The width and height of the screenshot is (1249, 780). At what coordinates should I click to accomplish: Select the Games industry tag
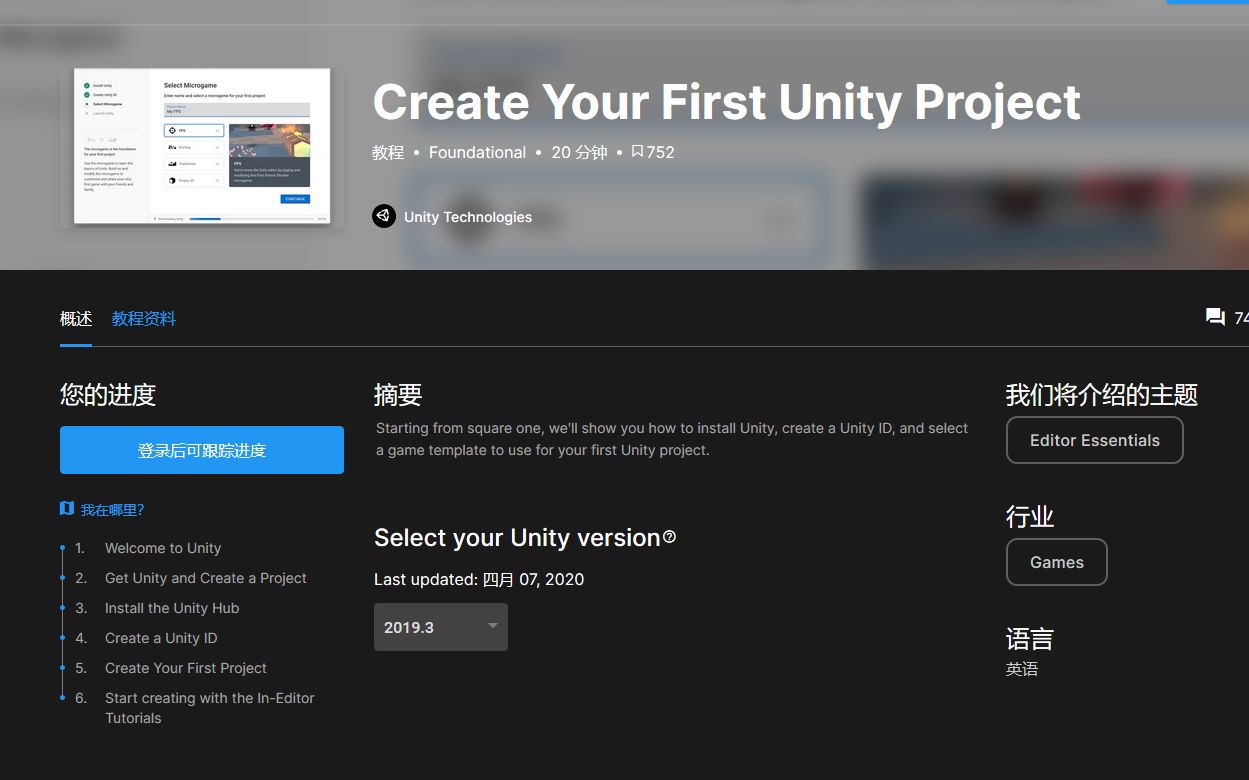[x=1056, y=562]
